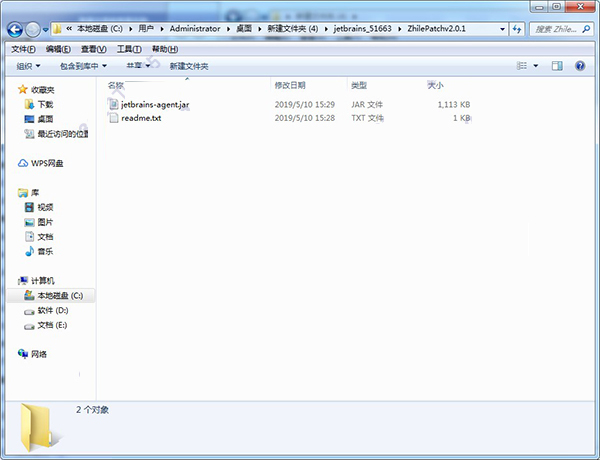Screen dimensions: 600x460
Task: Select 本地磁盘 (C:) in the sidebar
Action: pyautogui.click(x=50, y=296)
